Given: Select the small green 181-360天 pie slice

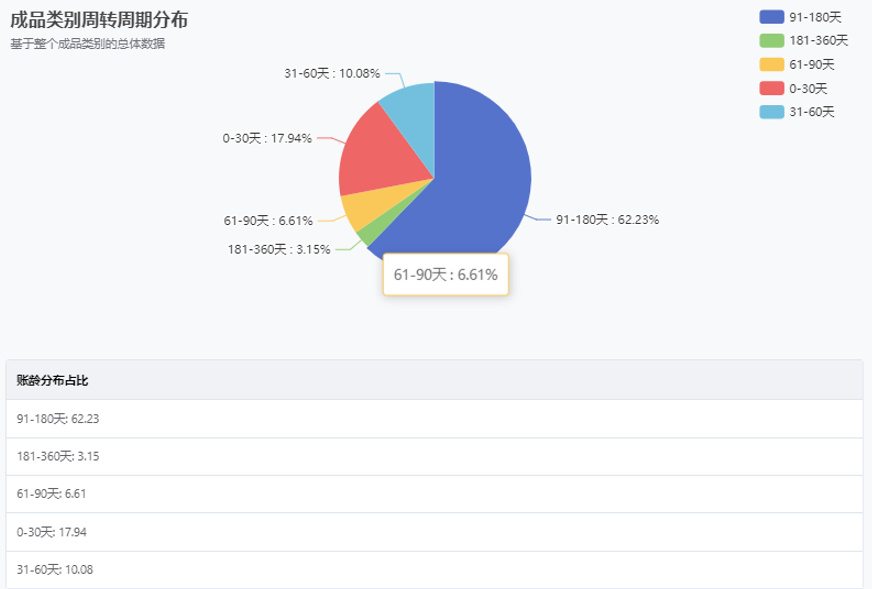Looking at the screenshot, I should 366,236.
